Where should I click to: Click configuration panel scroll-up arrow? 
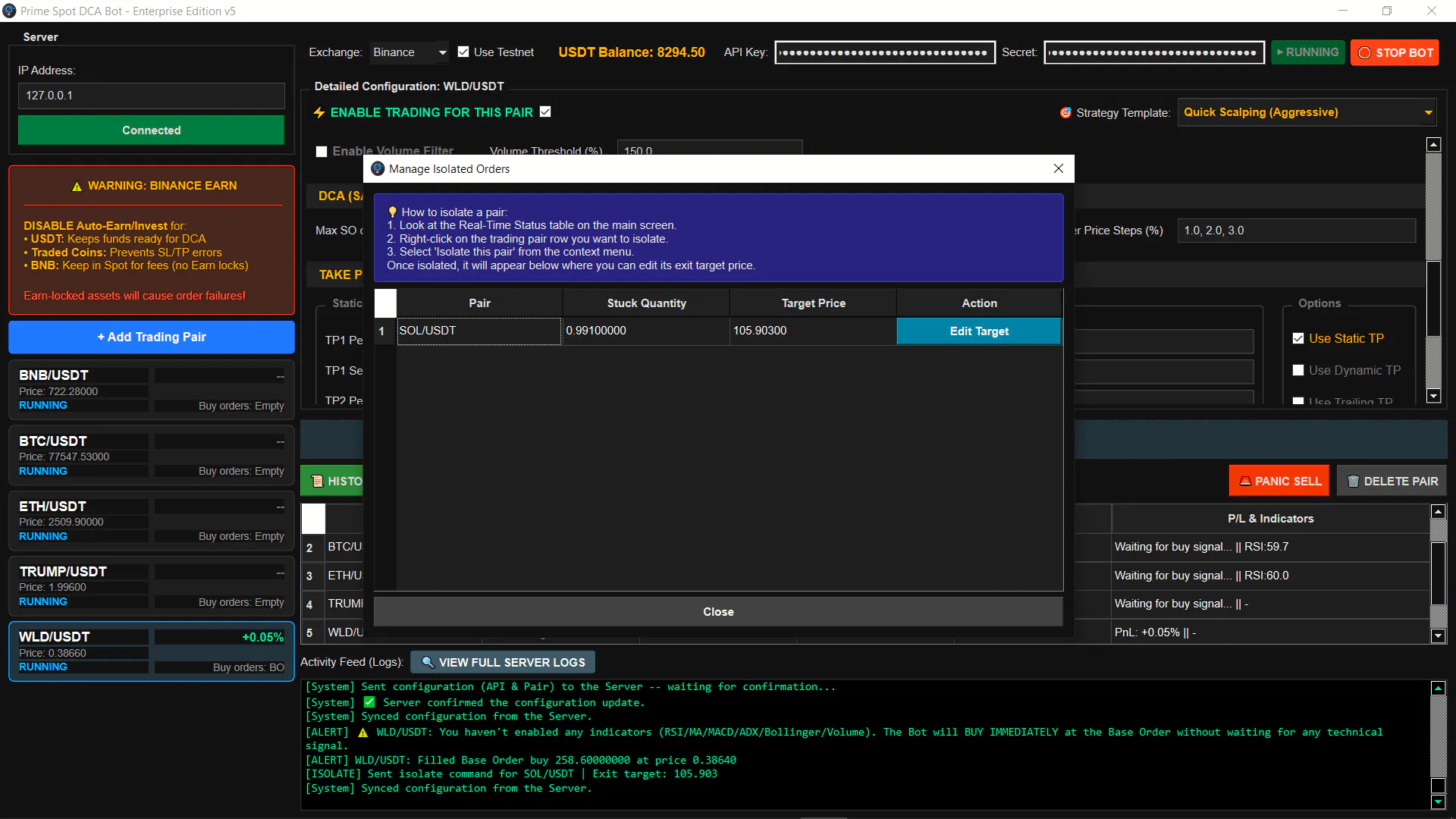pyautogui.click(x=1433, y=144)
